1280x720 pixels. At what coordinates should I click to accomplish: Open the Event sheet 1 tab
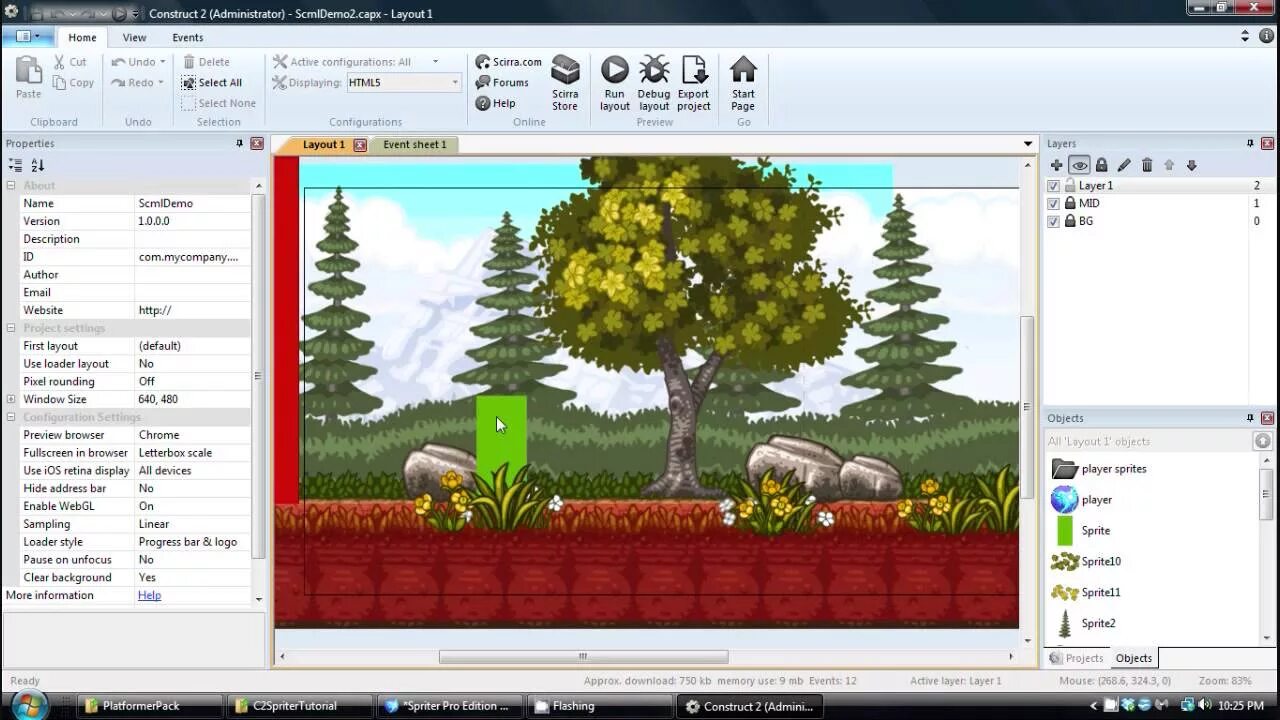(415, 145)
